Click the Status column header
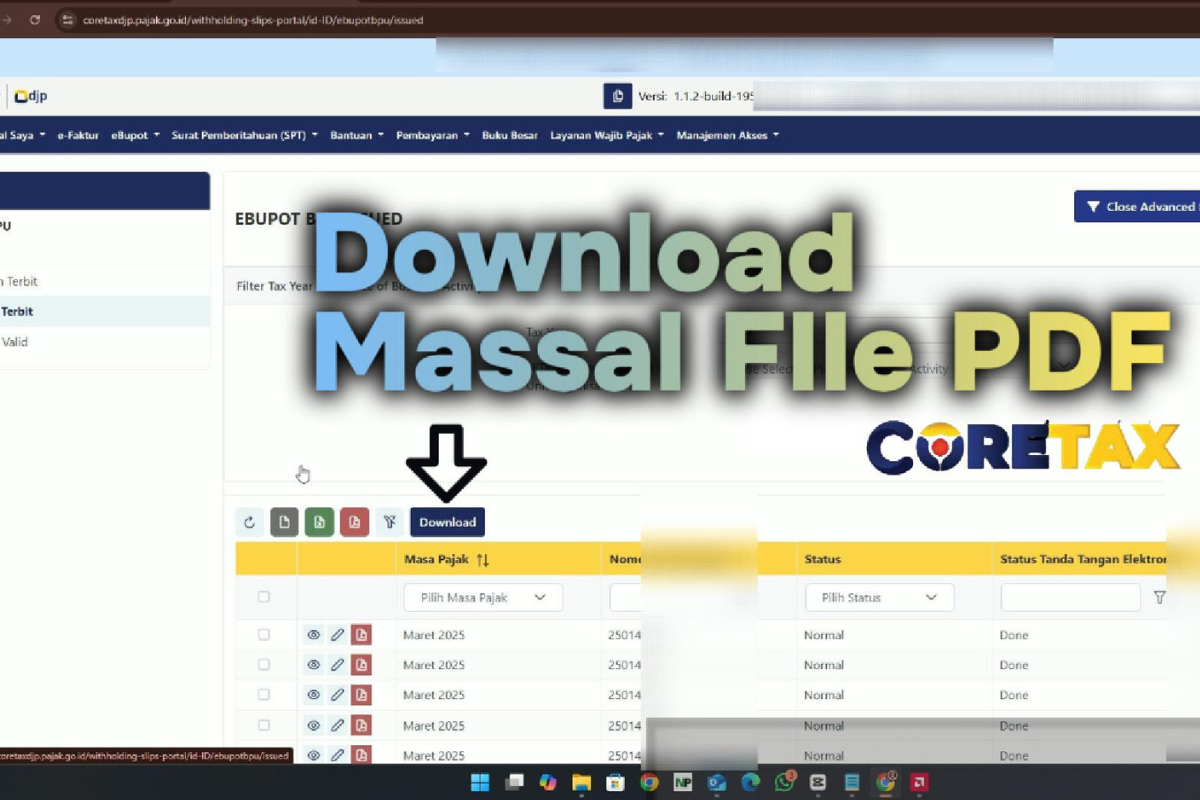Screen dimensions: 1200x800 click(x=823, y=560)
